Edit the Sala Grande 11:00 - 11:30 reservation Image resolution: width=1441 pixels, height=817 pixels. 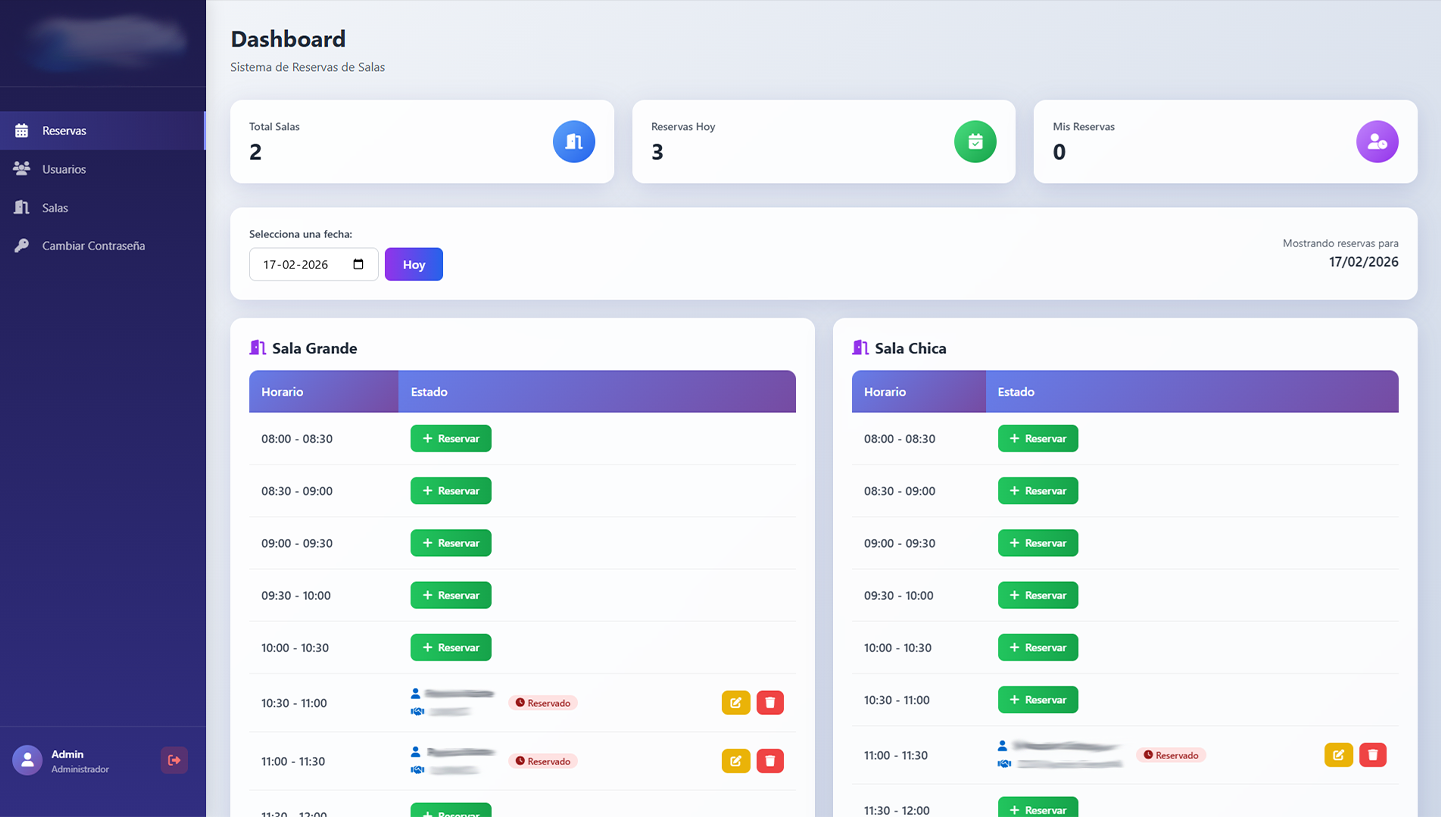tap(735, 761)
